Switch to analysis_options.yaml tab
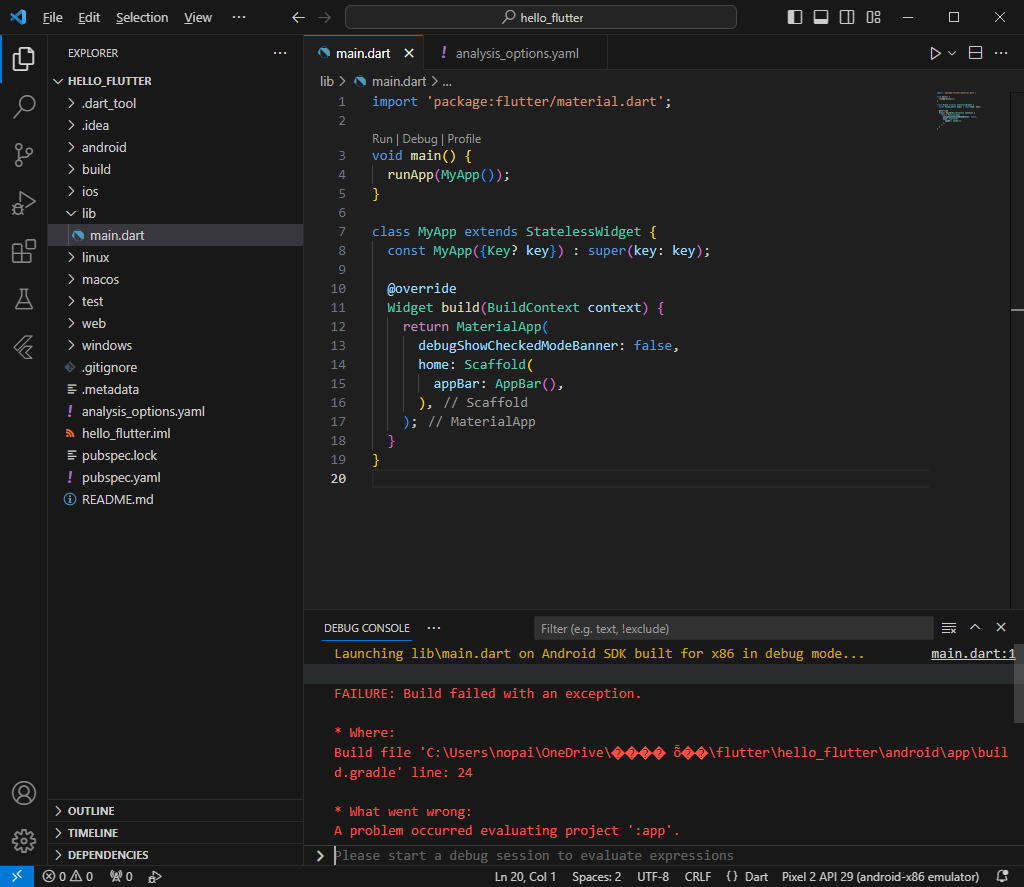Image resolution: width=1024 pixels, height=887 pixels. coord(516,53)
